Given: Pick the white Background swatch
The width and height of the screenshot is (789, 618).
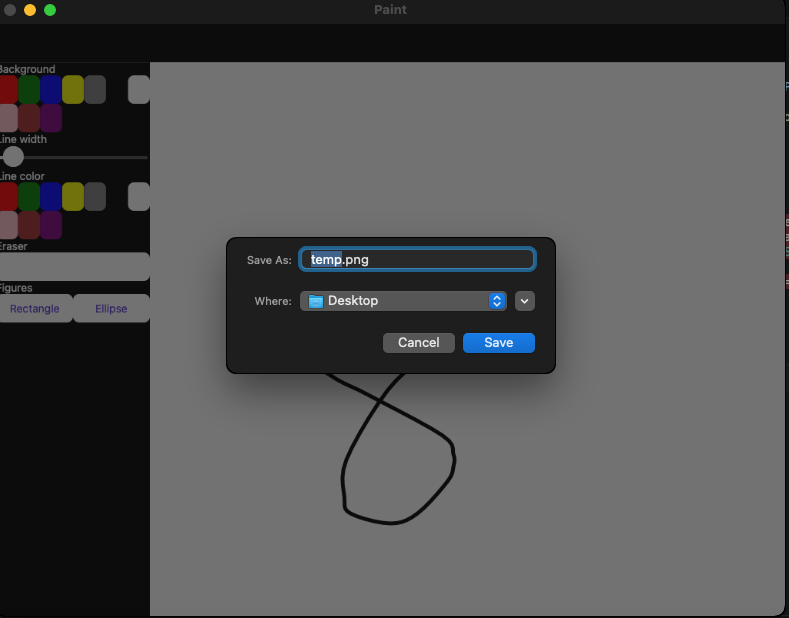Looking at the screenshot, I should 139,90.
